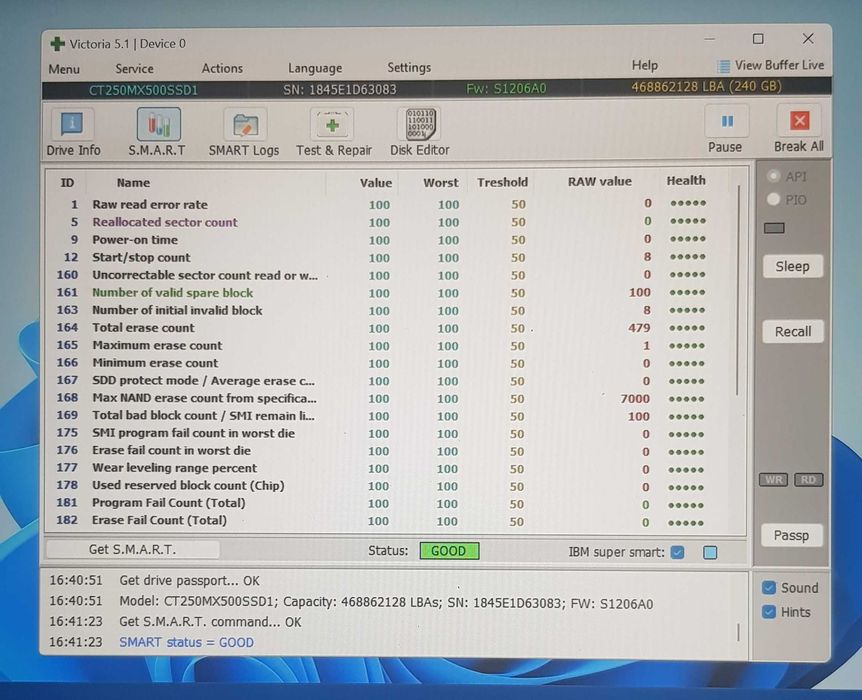Open the Drive Info panel
This screenshot has height=700, width=862.
[x=73, y=133]
